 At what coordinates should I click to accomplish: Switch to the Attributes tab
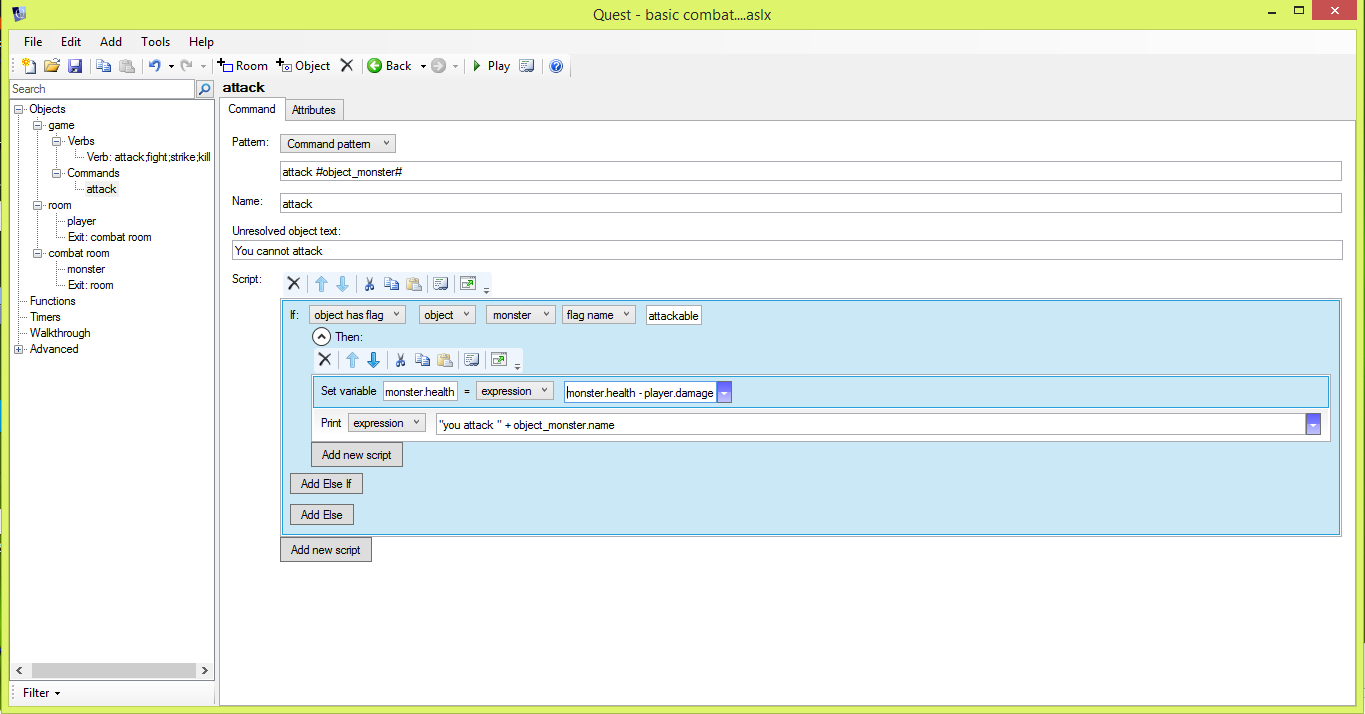314,110
